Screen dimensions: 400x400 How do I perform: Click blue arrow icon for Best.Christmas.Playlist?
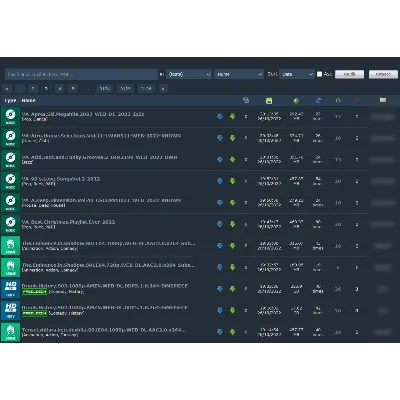point(220,224)
